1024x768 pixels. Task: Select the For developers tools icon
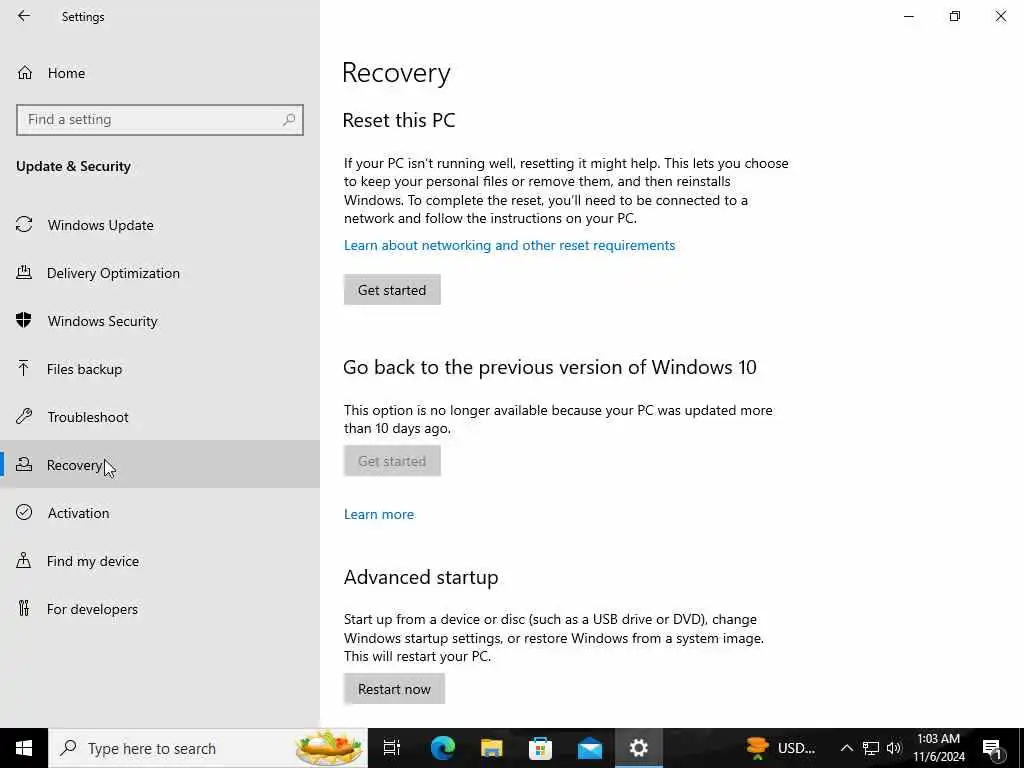[24, 609]
